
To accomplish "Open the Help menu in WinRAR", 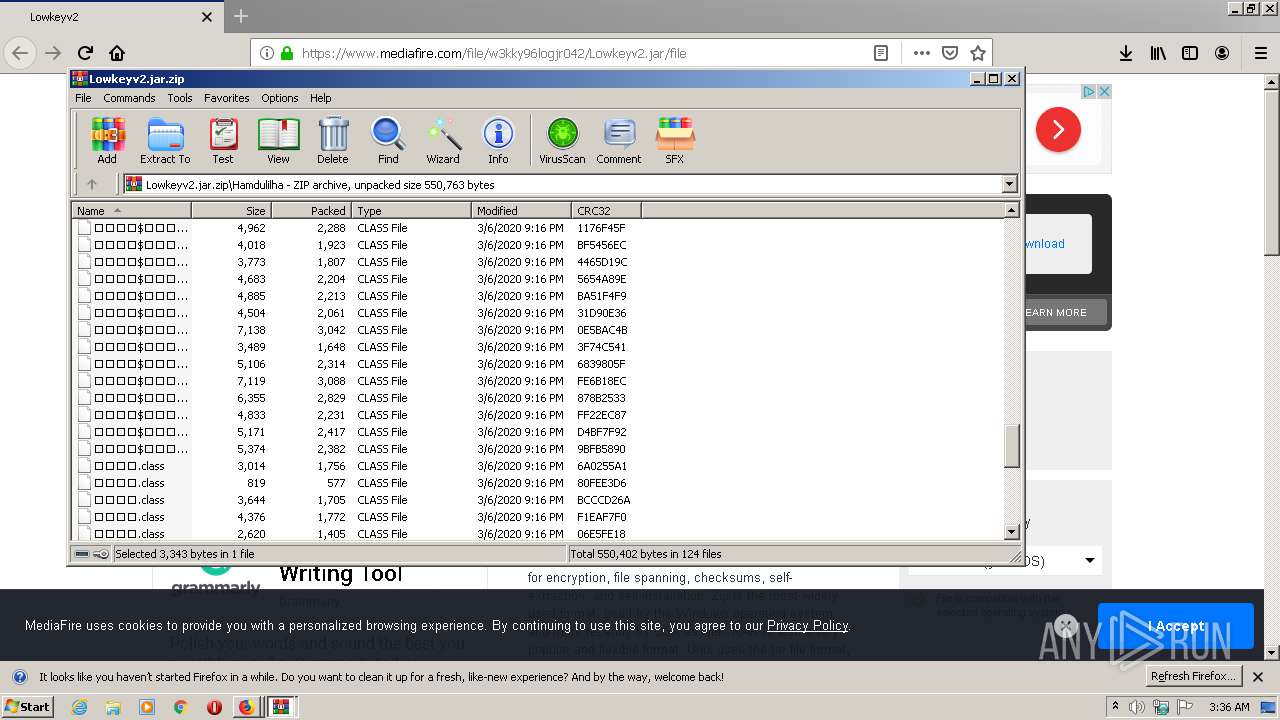I will point(320,98).
